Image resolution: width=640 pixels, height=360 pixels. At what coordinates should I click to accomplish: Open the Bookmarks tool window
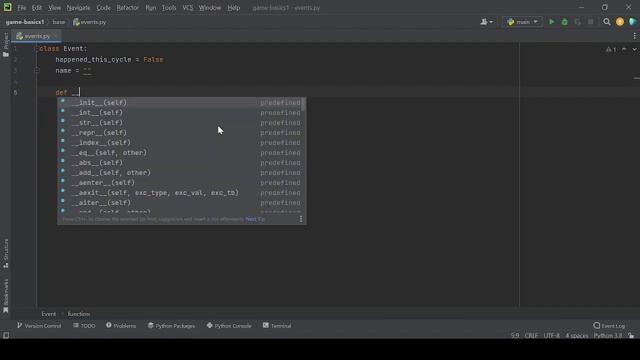[6, 296]
